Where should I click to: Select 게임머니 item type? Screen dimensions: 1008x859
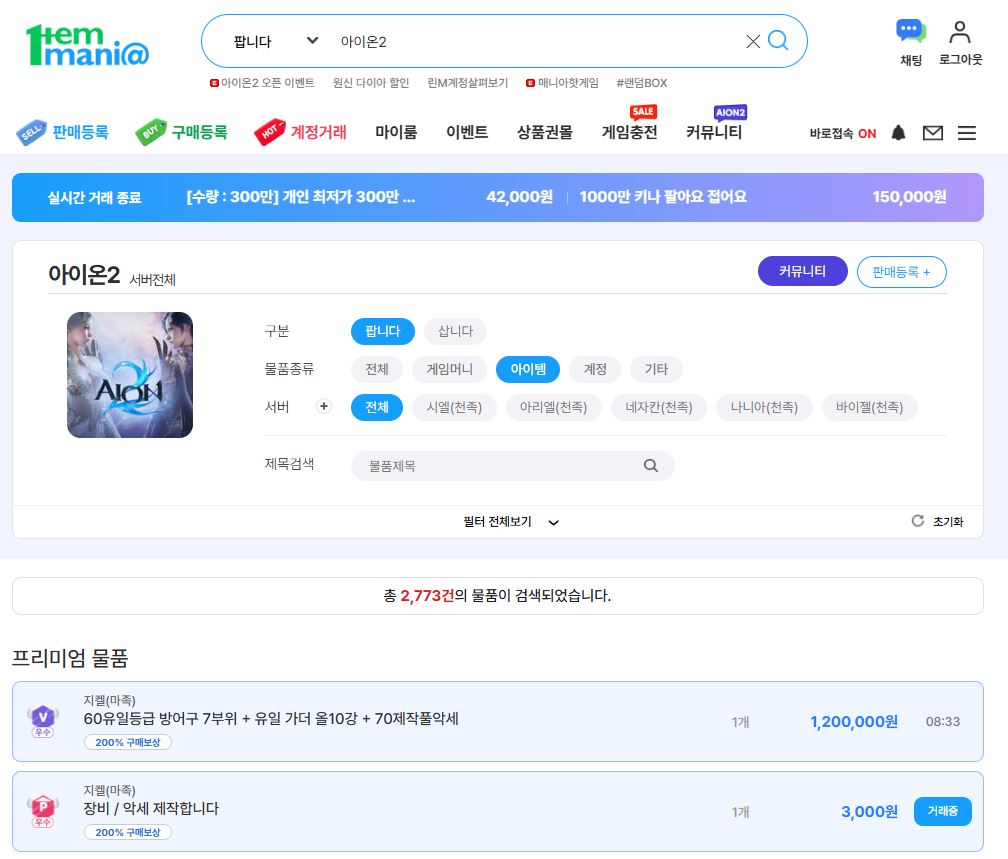point(449,369)
